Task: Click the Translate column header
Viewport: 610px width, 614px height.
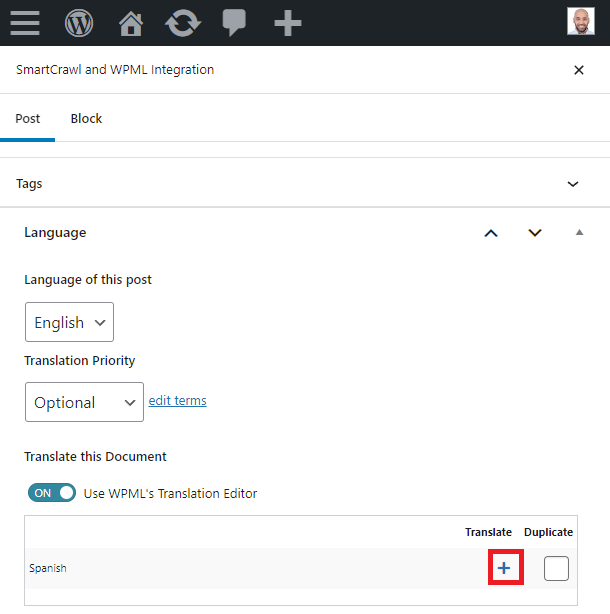Action: tap(488, 532)
